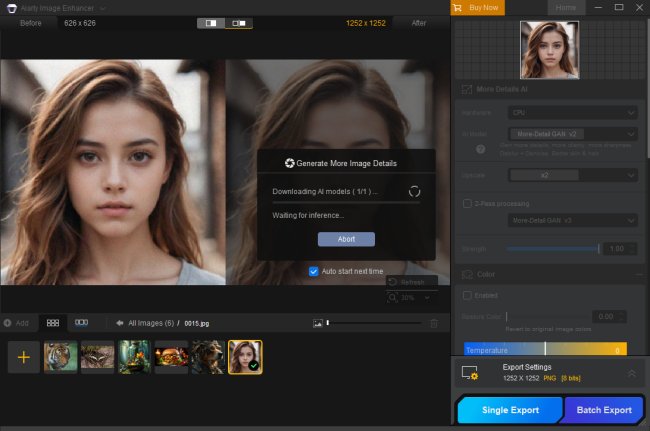Click the yellow plus add tile
650x431 pixels.
(24, 357)
